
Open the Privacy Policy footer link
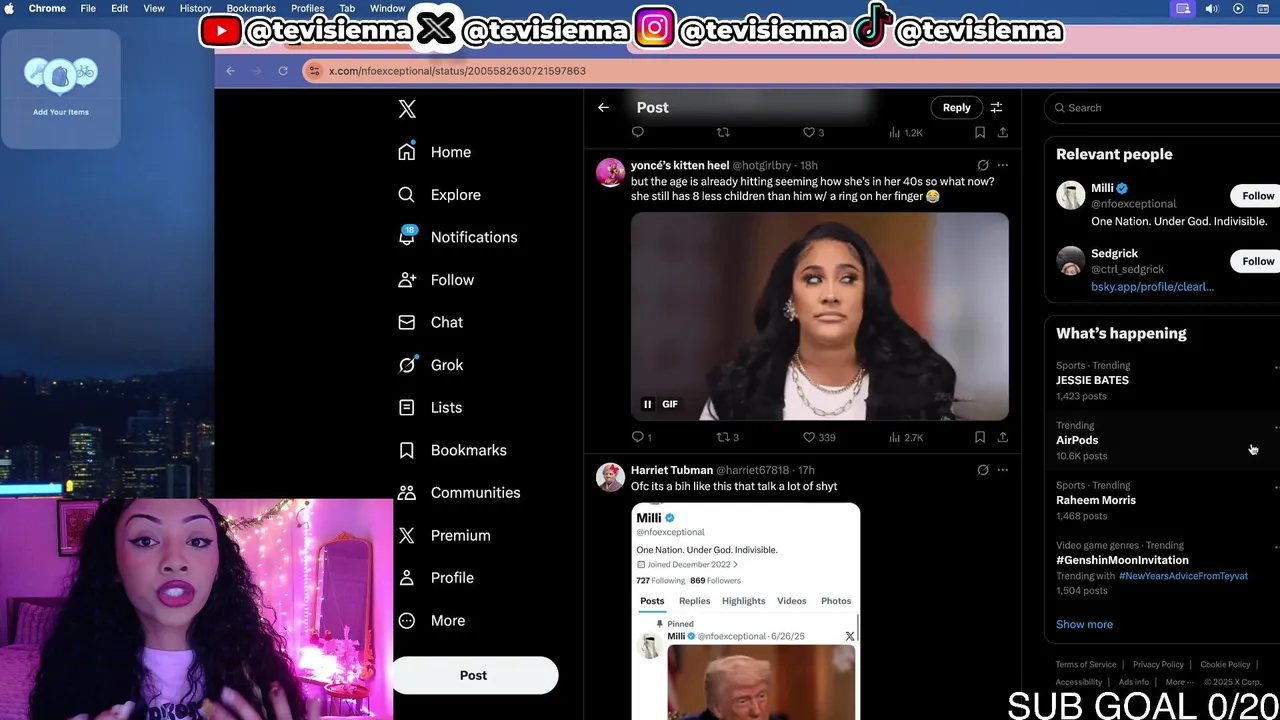click(1158, 665)
